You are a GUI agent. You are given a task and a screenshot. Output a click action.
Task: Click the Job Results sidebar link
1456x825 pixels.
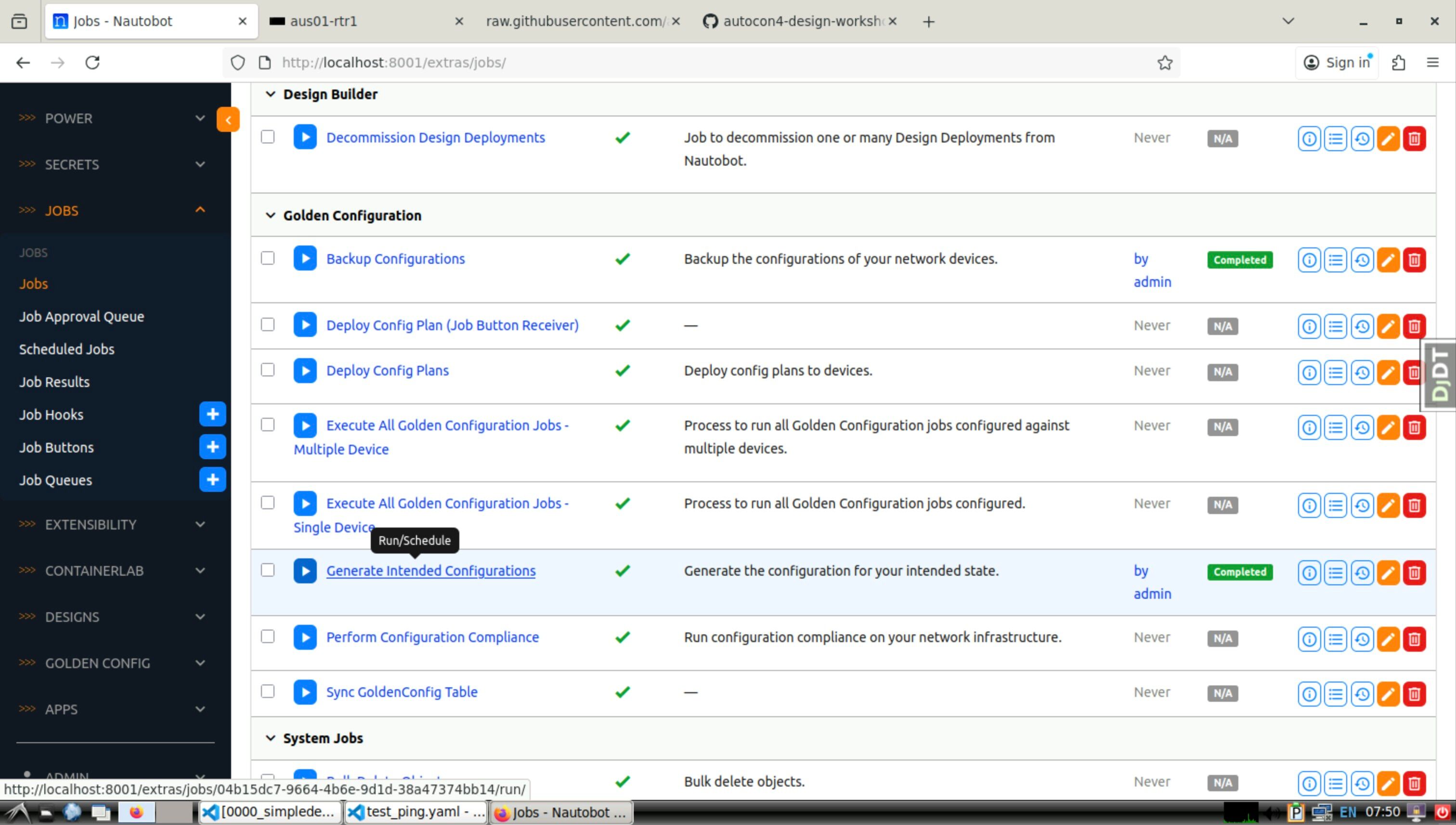[x=54, y=382]
